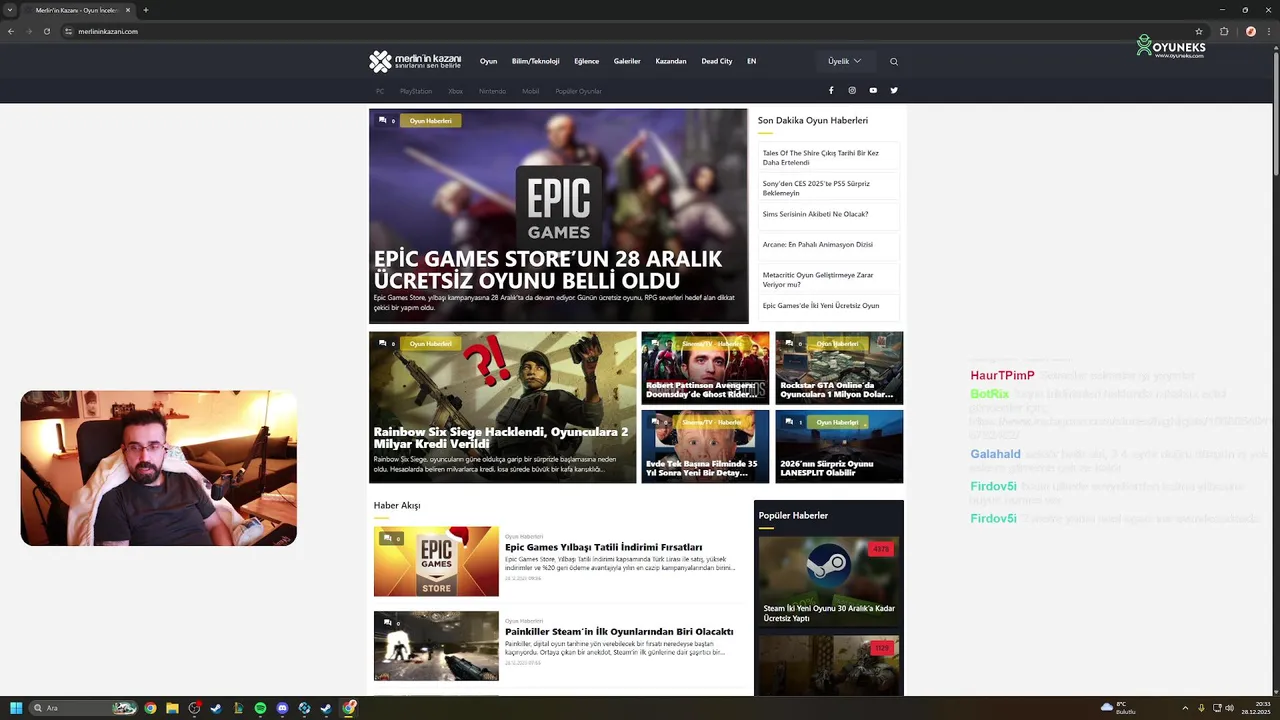Switch language with the EN link
Image resolution: width=1280 pixels, height=720 pixels.
coord(752,61)
